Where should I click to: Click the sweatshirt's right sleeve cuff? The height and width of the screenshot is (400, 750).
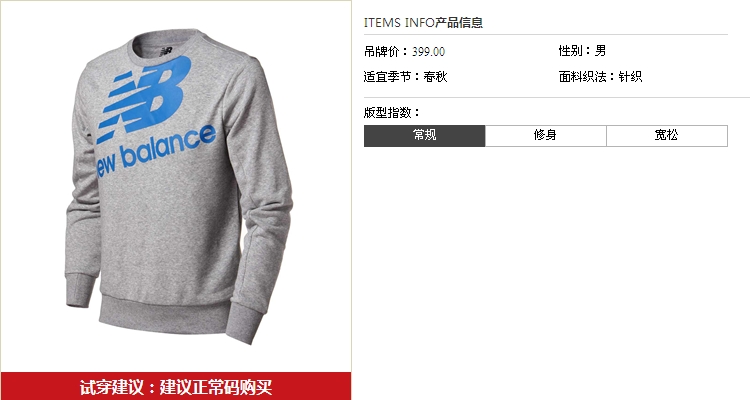click(245, 322)
